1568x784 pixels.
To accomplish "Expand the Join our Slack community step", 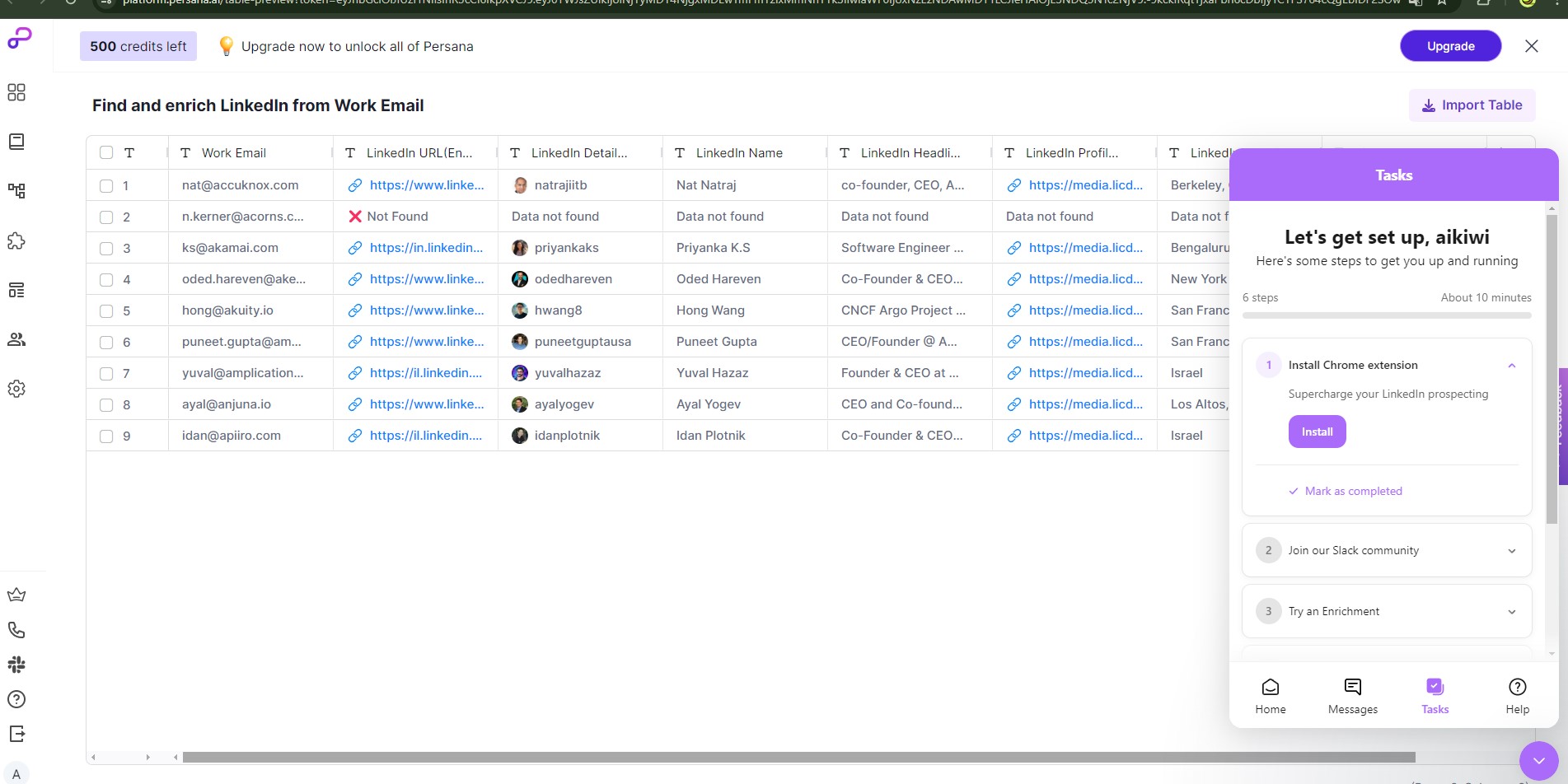I will coord(1512,551).
